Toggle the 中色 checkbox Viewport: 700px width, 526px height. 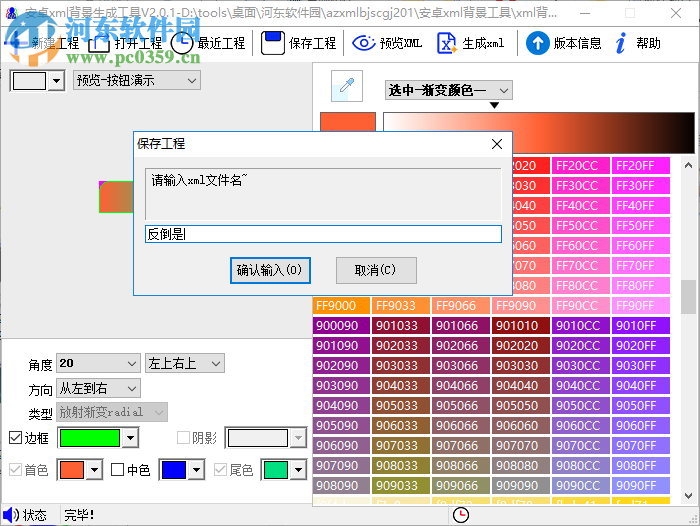coord(117,470)
